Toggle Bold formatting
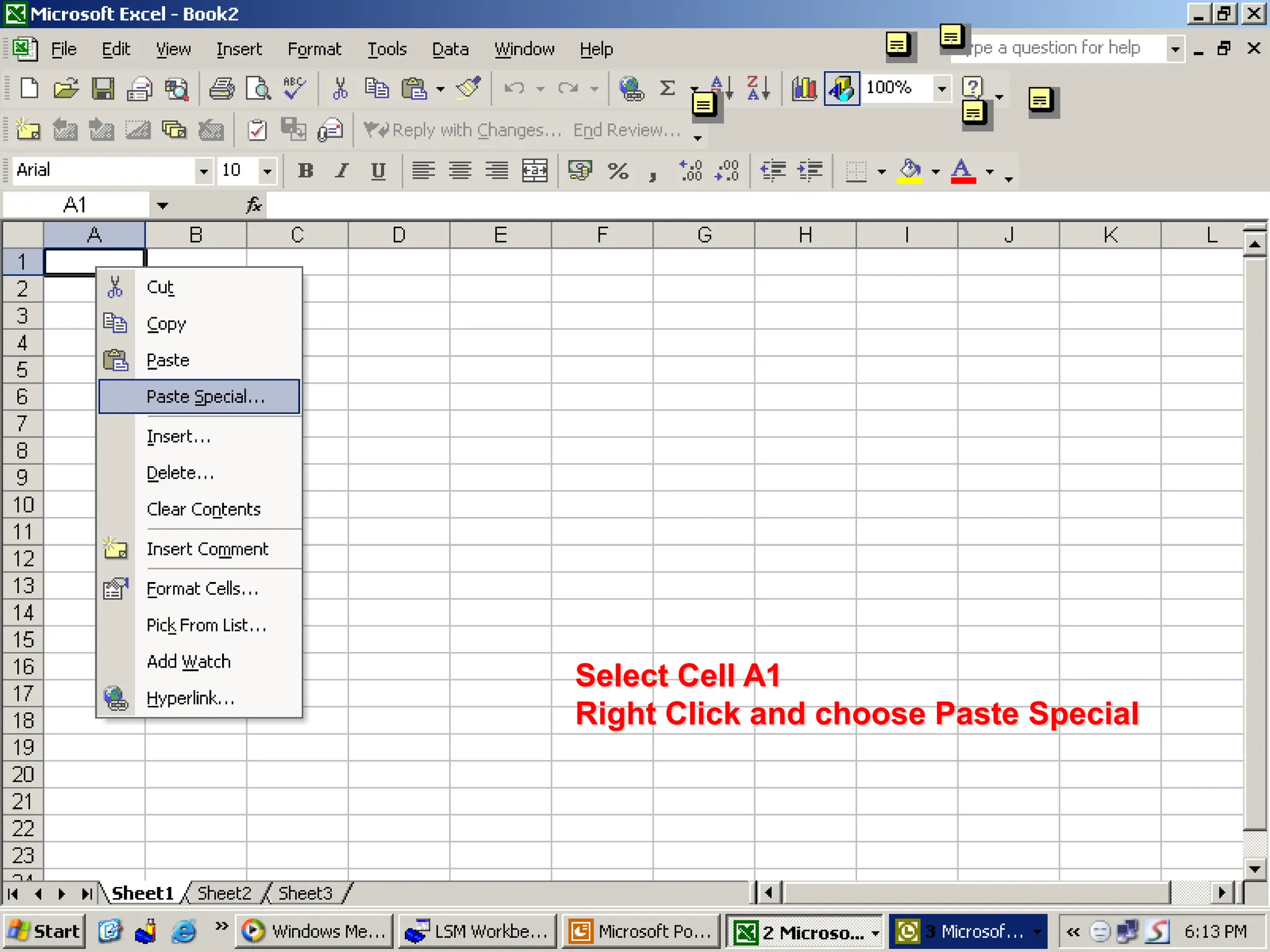The height and width of the screenshot is (952, 1270). pos(305,170)
